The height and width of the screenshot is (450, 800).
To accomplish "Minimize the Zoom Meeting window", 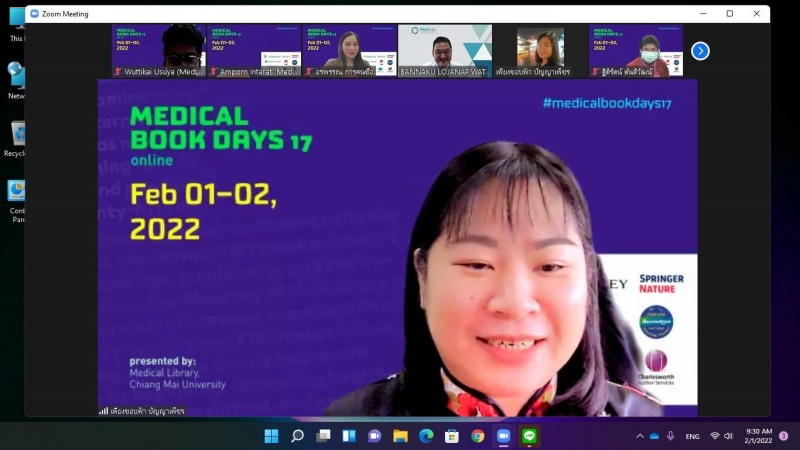I will (x=703, y=14).
